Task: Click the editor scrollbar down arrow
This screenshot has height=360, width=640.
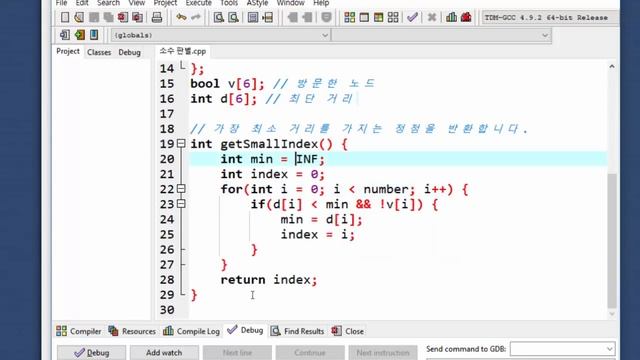Action: click(x=611, y=314)
